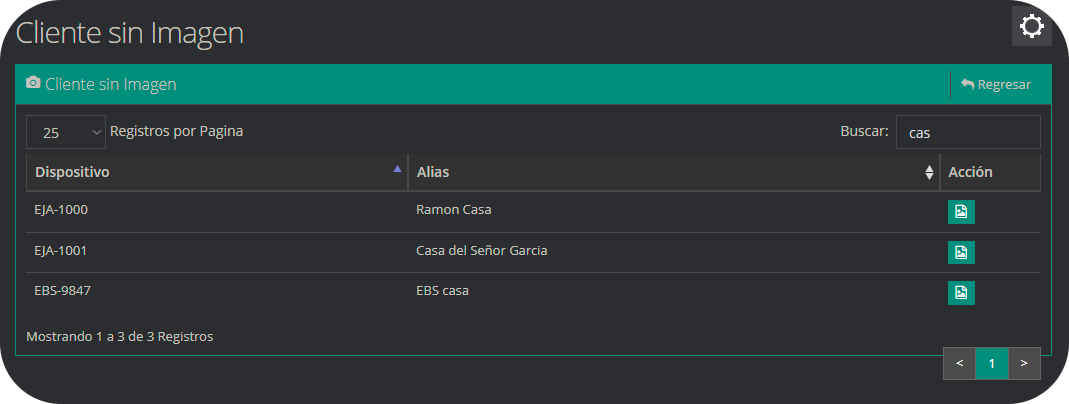Click image icon for EJA-1000 row
The image size is (1069, 404).
pos(960,211)
